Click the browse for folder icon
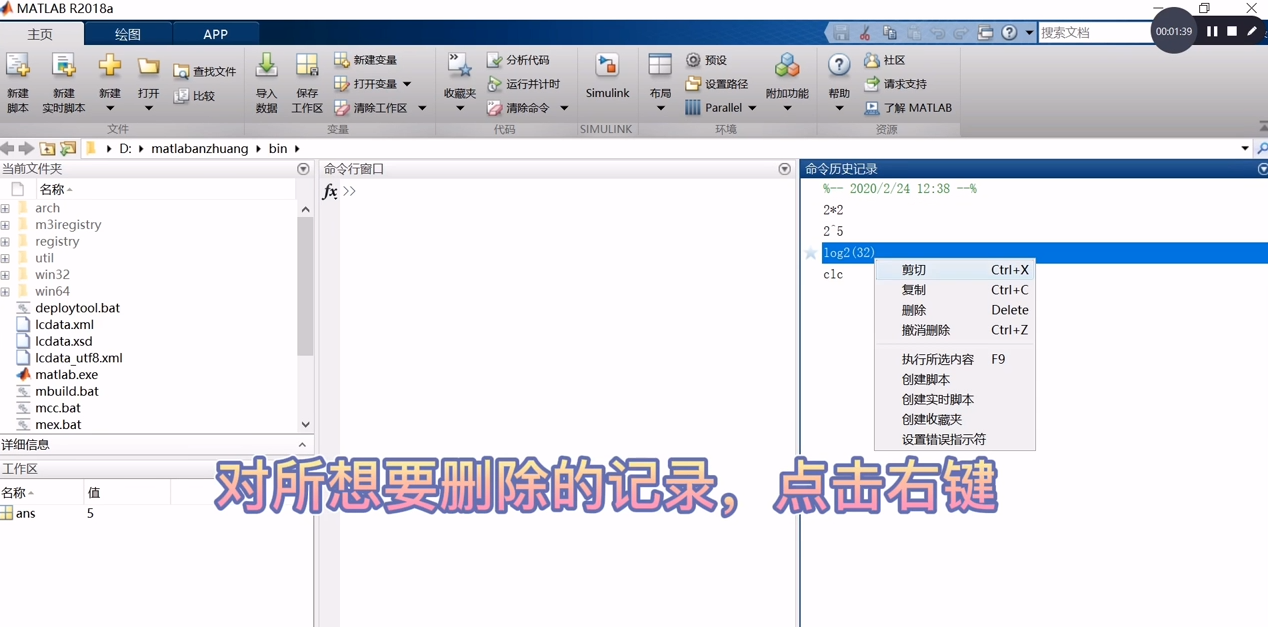The height and width of the screenshot is (627, 1268). pyautogui.click(x=68, y=149)
